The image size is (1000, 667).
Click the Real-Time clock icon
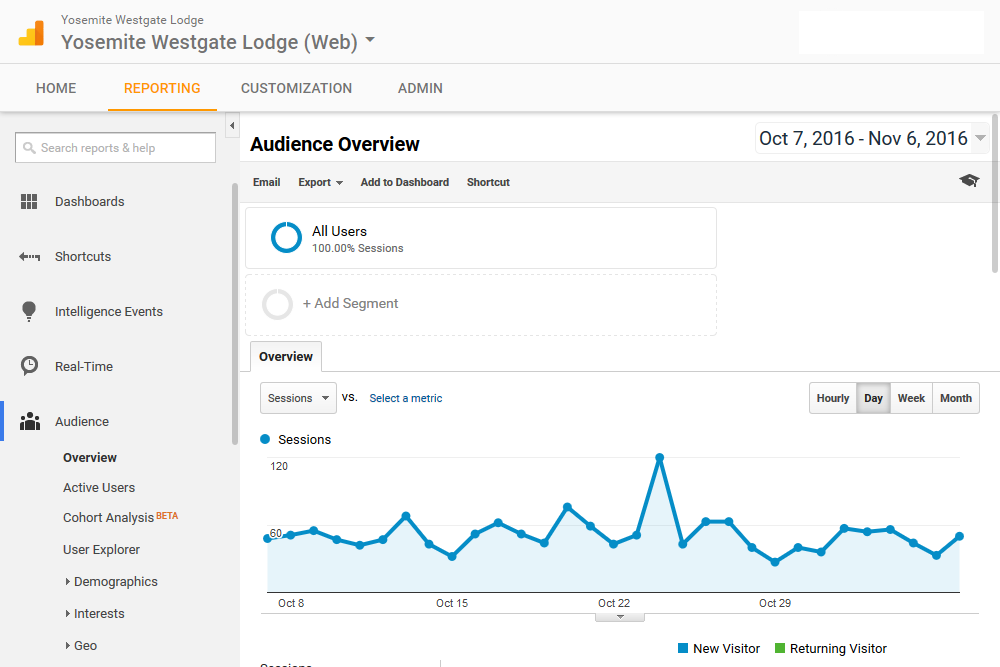(29, 366)
